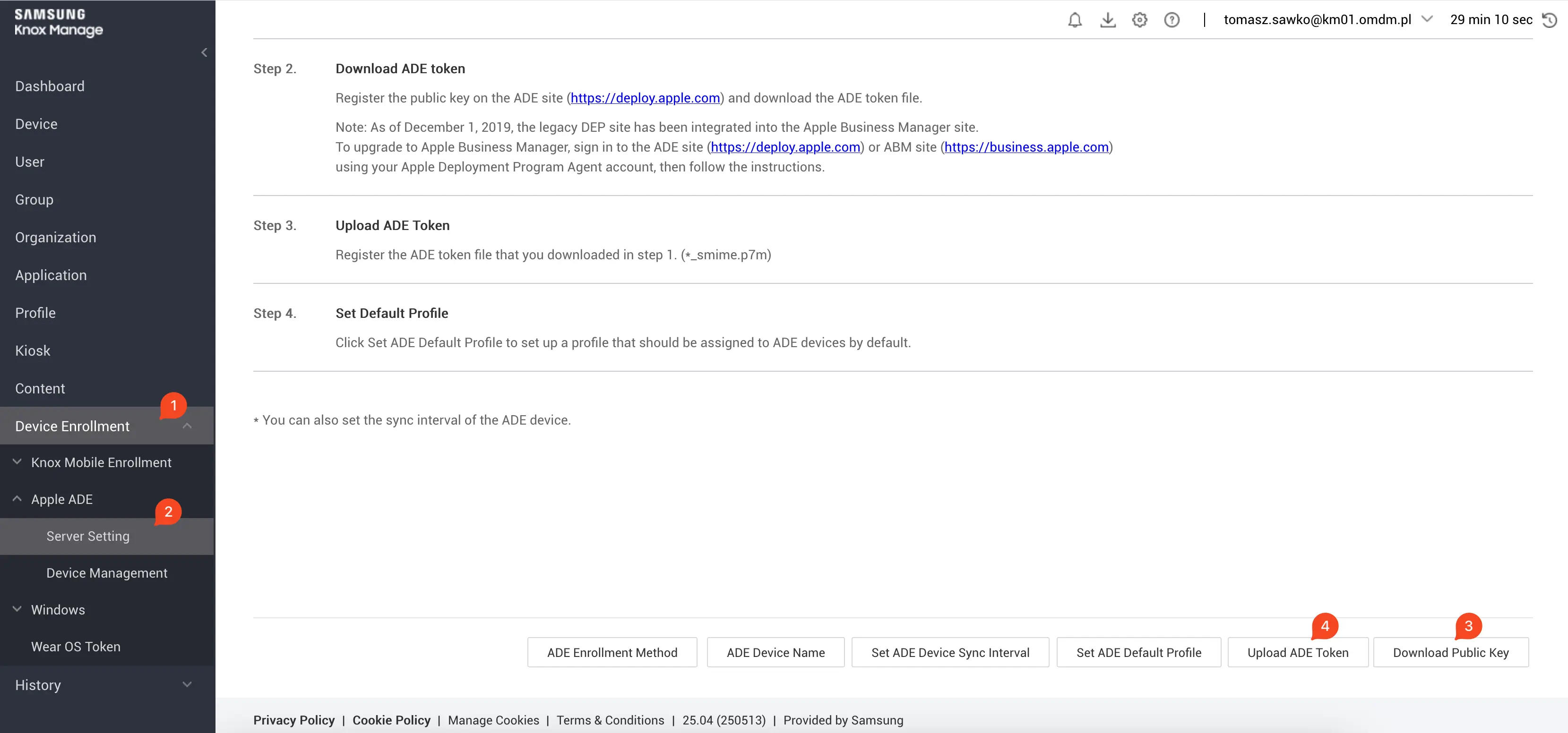Click the Samsung Knox Manage logo
The image size is (1568, 733).
click(x=59, y=23)
